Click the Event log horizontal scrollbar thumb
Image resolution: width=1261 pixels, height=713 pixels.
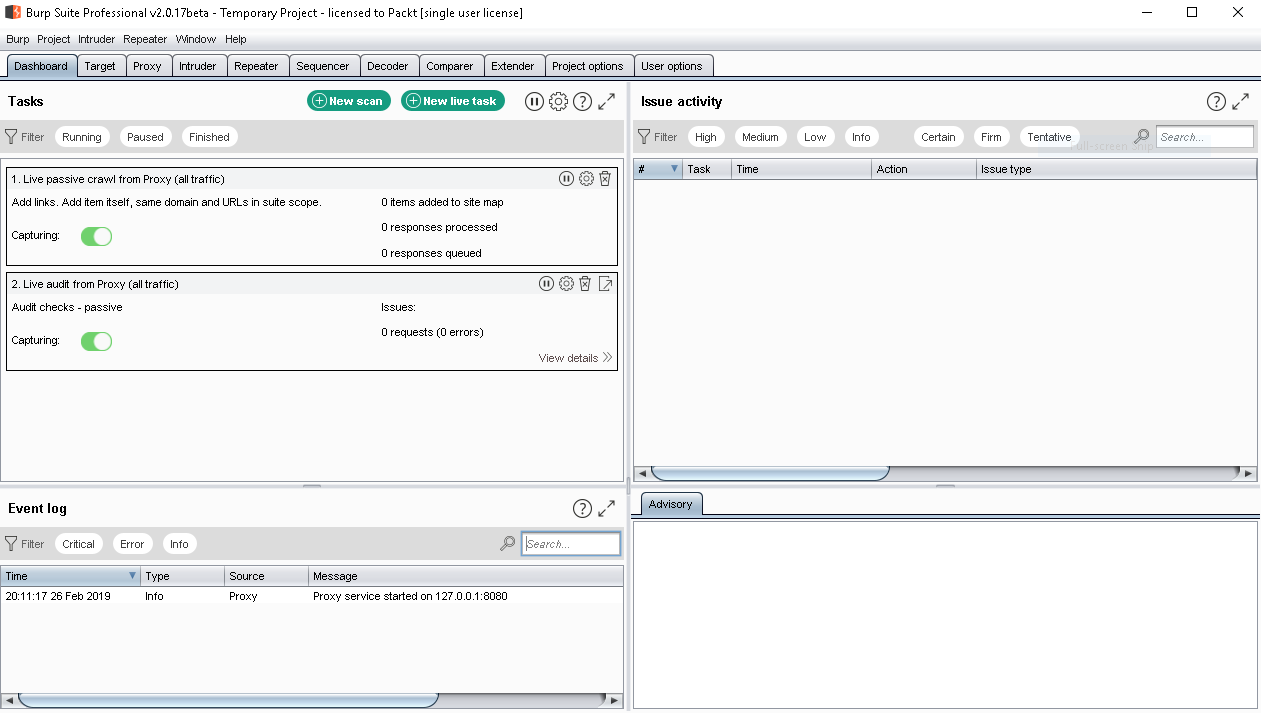228,700
